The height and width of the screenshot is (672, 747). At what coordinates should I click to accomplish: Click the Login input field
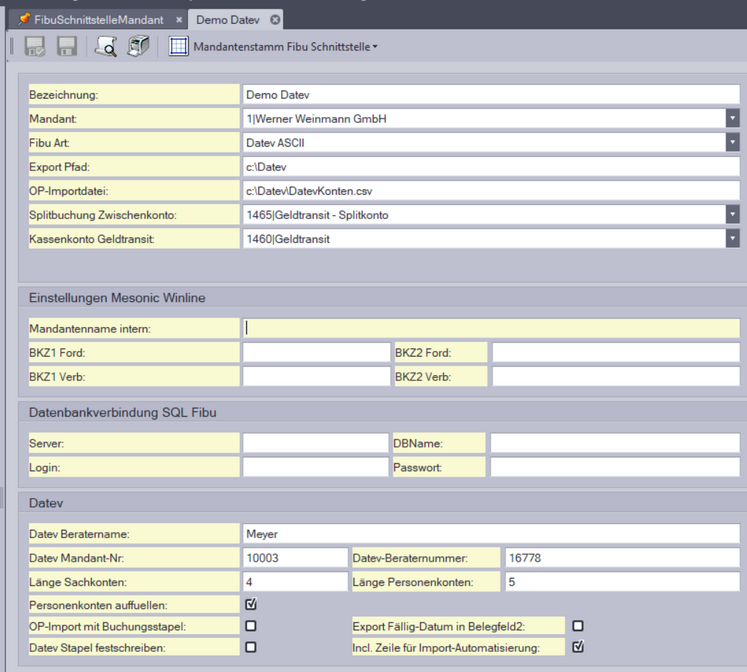315,467
